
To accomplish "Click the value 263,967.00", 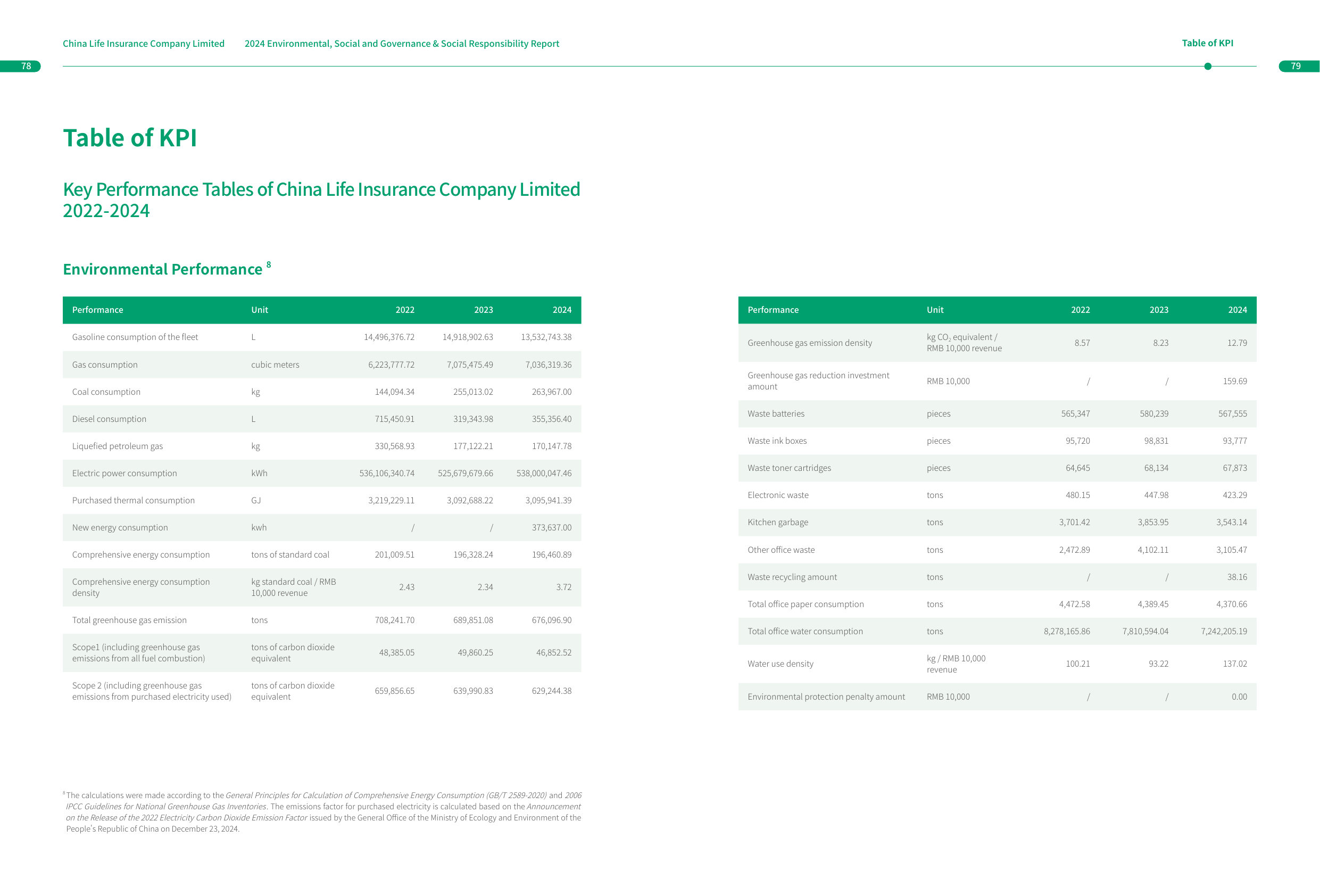I will point(552,392).
